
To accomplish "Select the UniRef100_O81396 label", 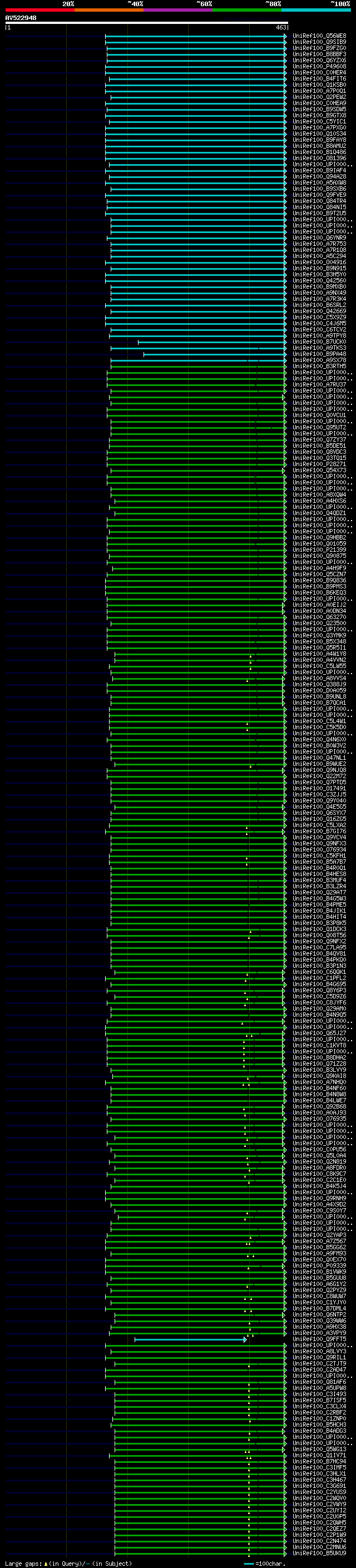I will [x=319, y=159].
